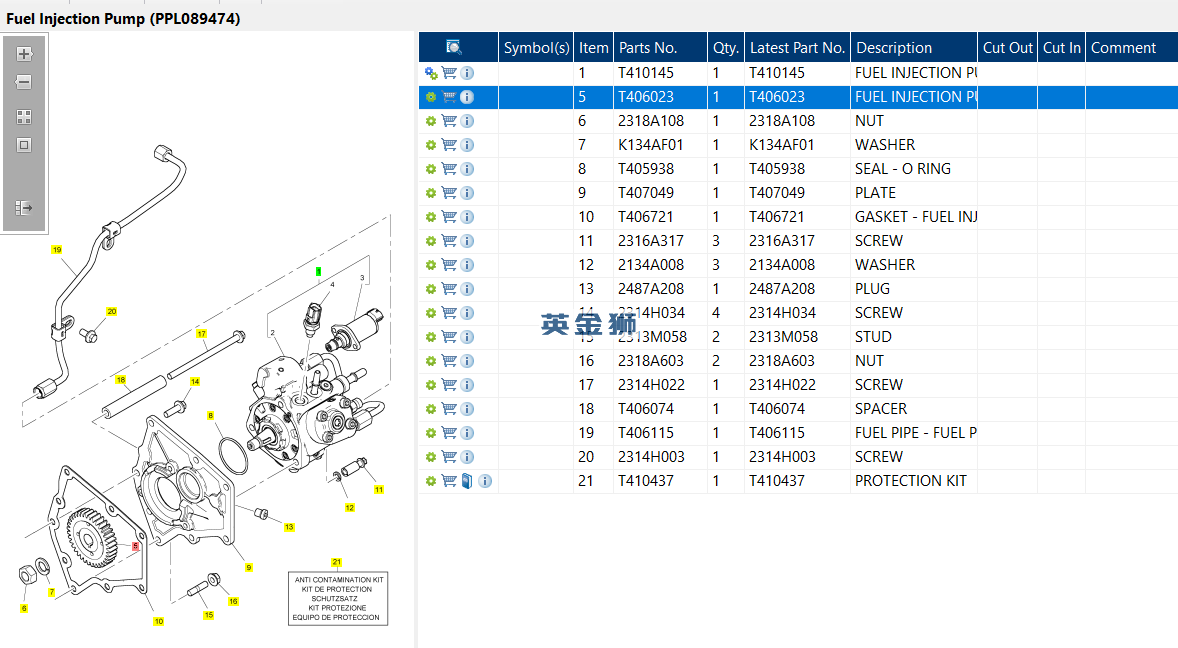Click callout 13 near the plug
The height and width of the screenshot is (648, 1178).
click(289, 527)
